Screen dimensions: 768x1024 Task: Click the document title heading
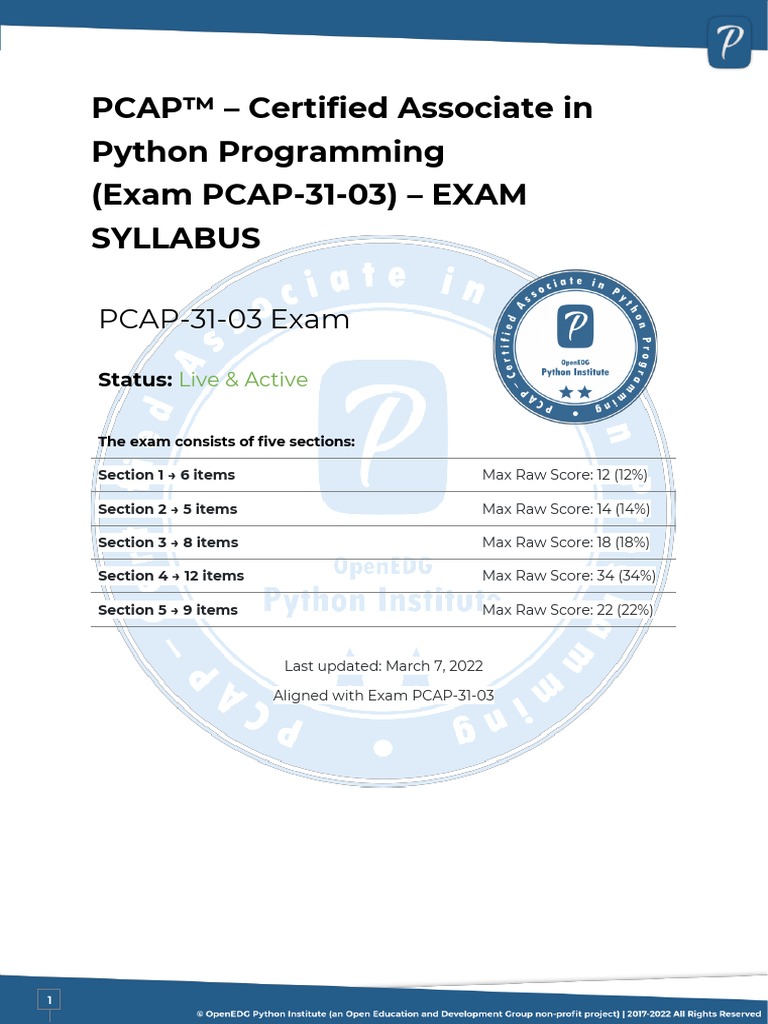pos(342,172)
